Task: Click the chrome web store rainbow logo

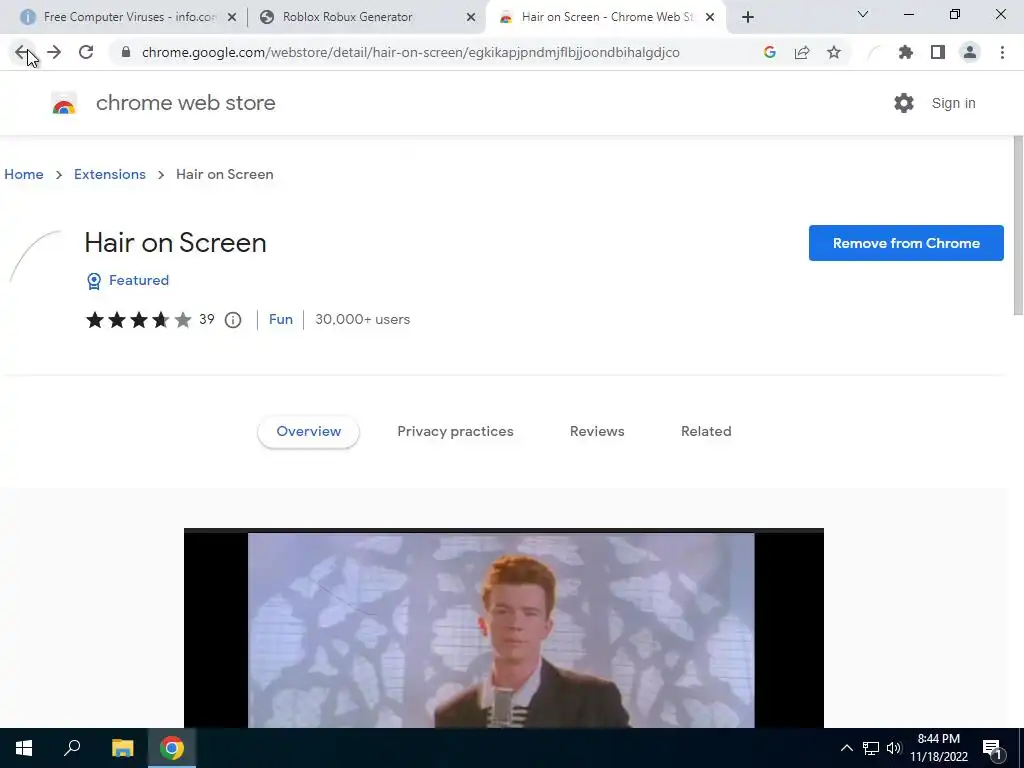Action: [x=64, y=103]
